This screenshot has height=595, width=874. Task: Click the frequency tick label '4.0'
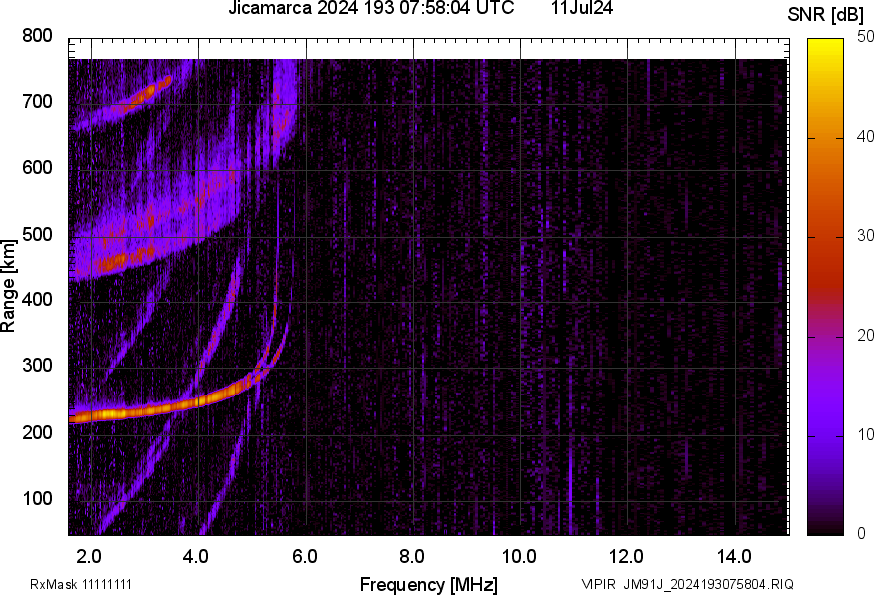(x=196, y=557)
